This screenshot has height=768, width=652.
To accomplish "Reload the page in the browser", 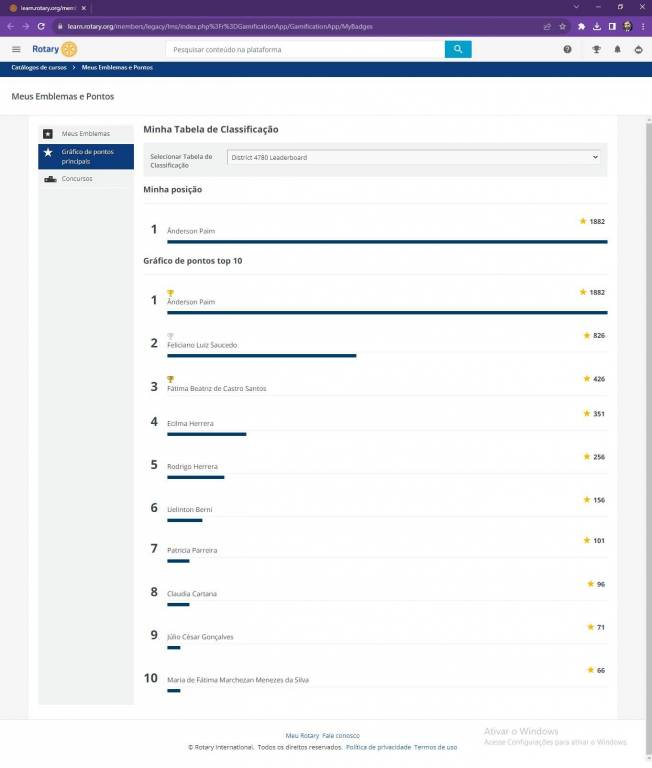I will click(41, 26).
